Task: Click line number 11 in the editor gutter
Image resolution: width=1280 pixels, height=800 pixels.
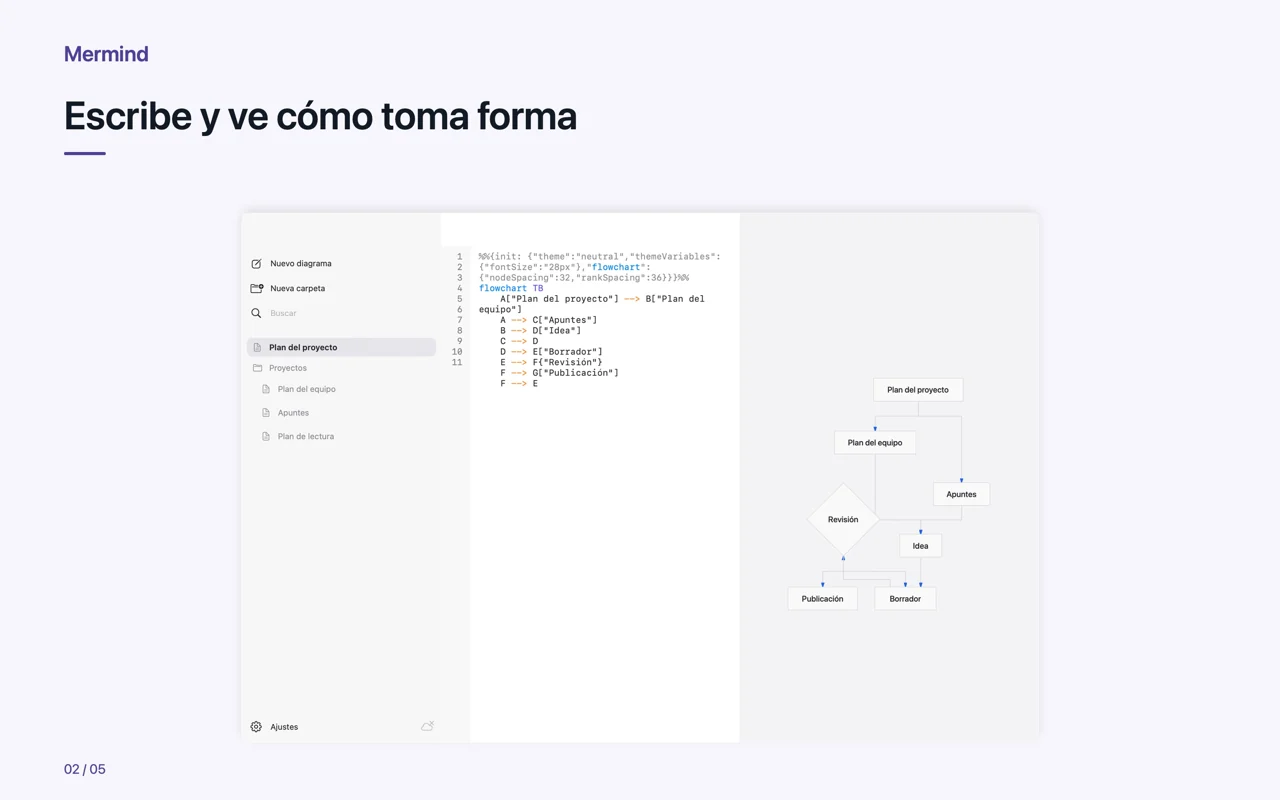Action: point(457,362)
